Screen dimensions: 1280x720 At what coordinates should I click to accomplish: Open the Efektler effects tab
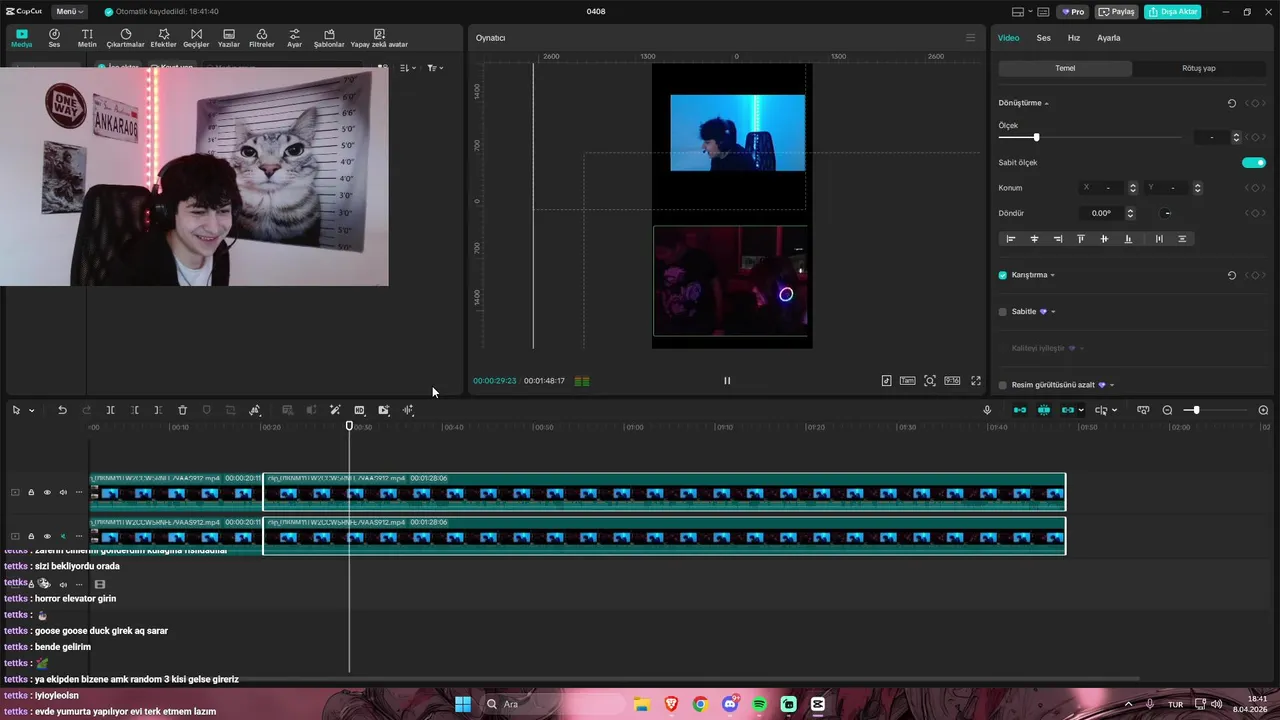coord(163,38)
